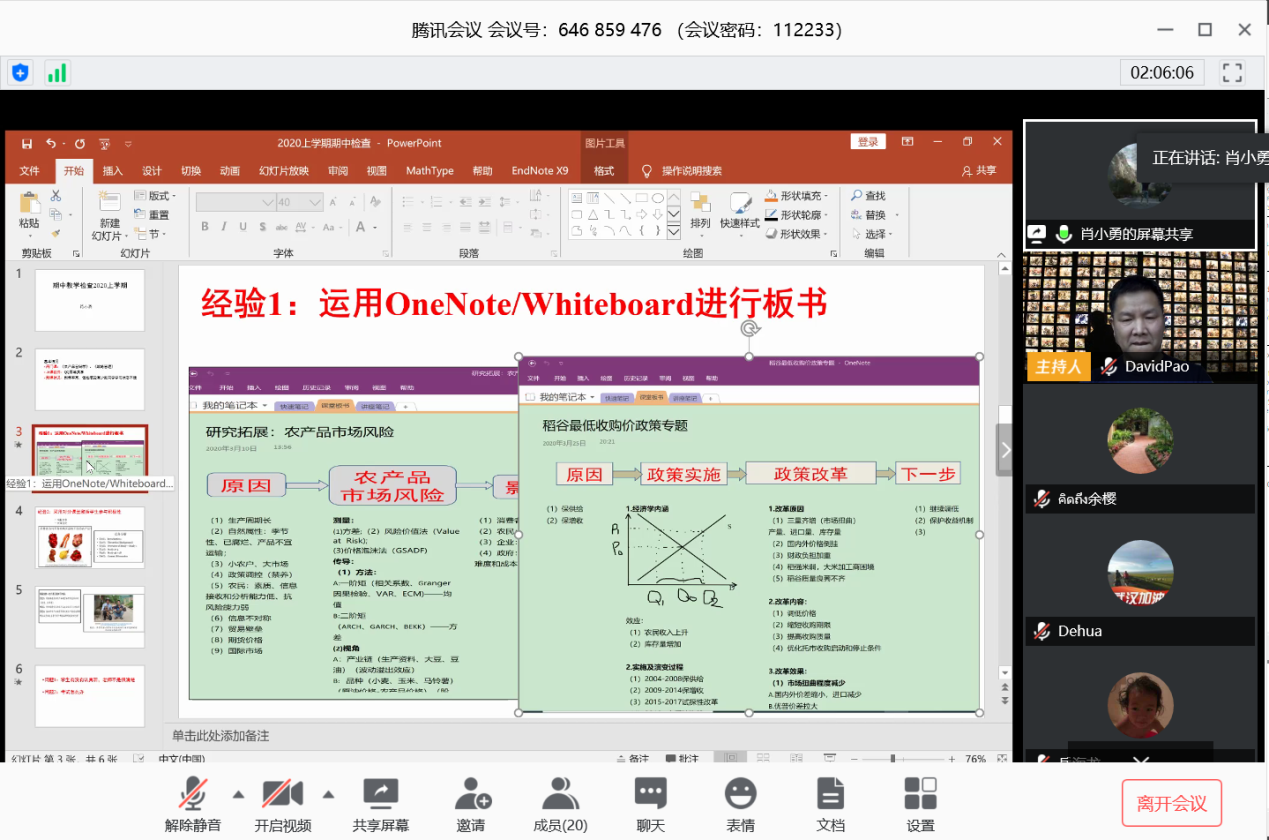Toggle Underline formatting in PowerPoint
The height and width of the screenshot is (840, 1269).
[x=245, y=227]
